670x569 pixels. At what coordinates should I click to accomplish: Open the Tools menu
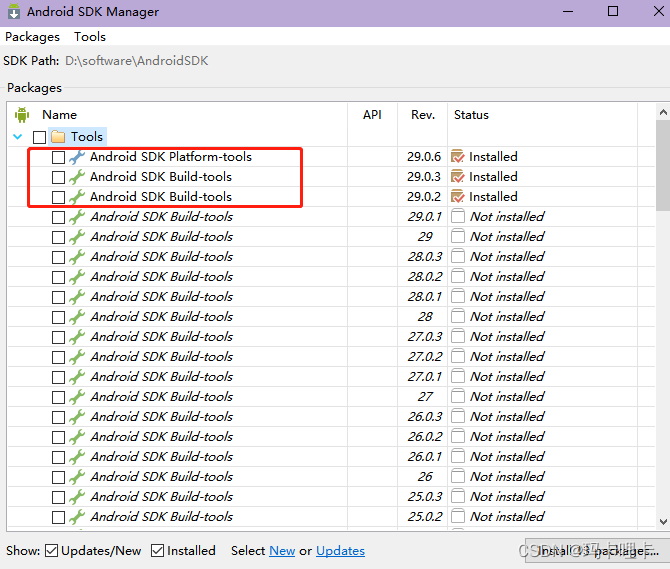90,37
